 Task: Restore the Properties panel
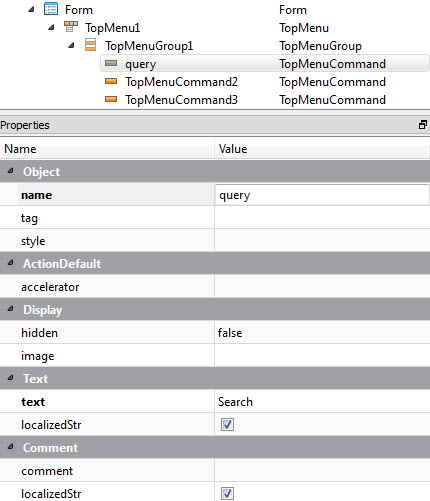(x=423, y=125)
